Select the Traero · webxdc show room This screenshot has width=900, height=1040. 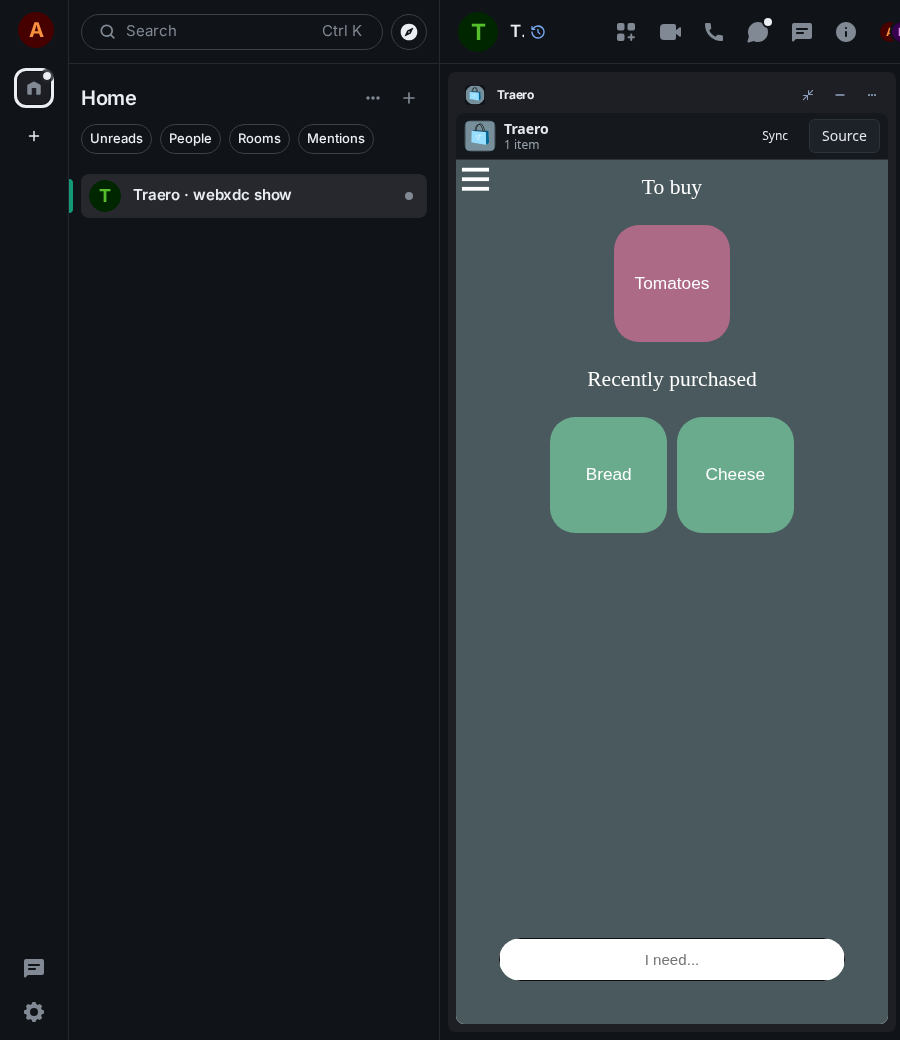click(253, 196)
